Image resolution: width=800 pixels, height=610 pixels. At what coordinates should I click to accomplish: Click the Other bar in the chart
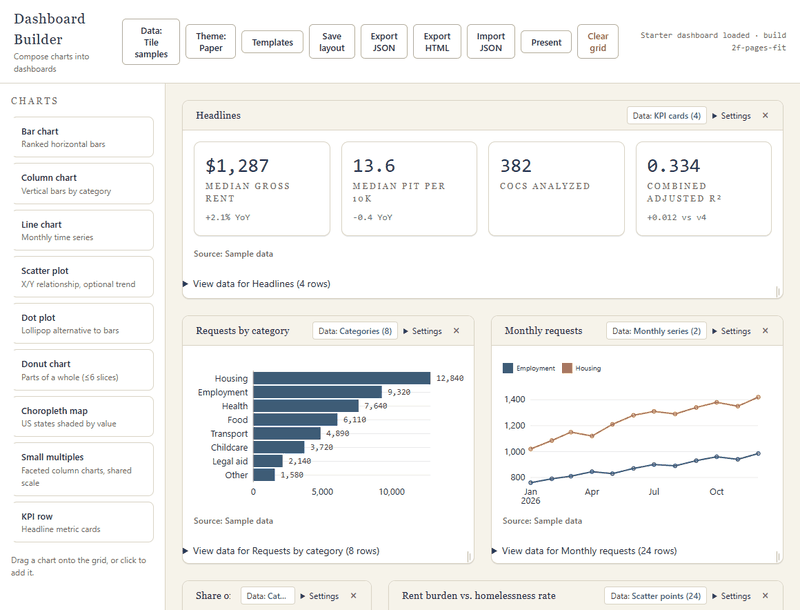264,475
